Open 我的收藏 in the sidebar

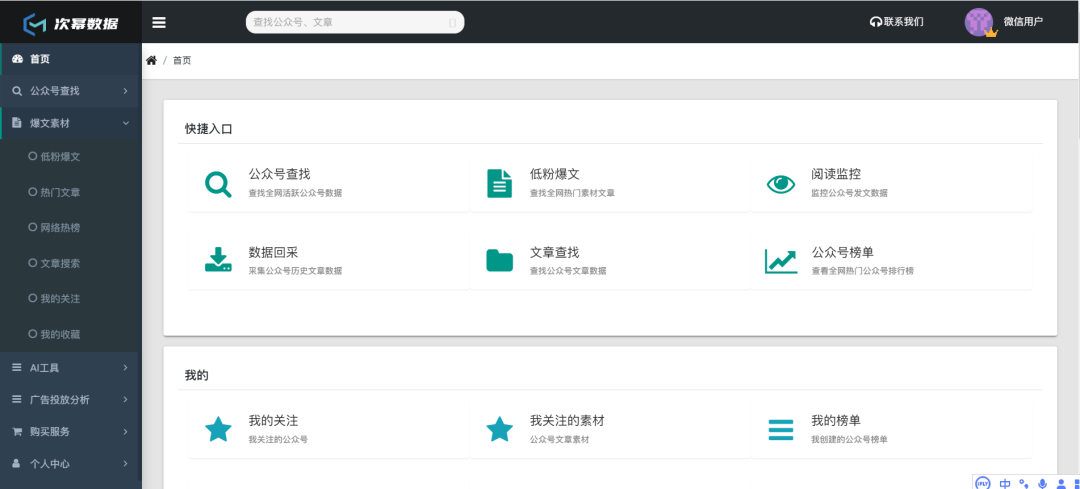(61, 334)
